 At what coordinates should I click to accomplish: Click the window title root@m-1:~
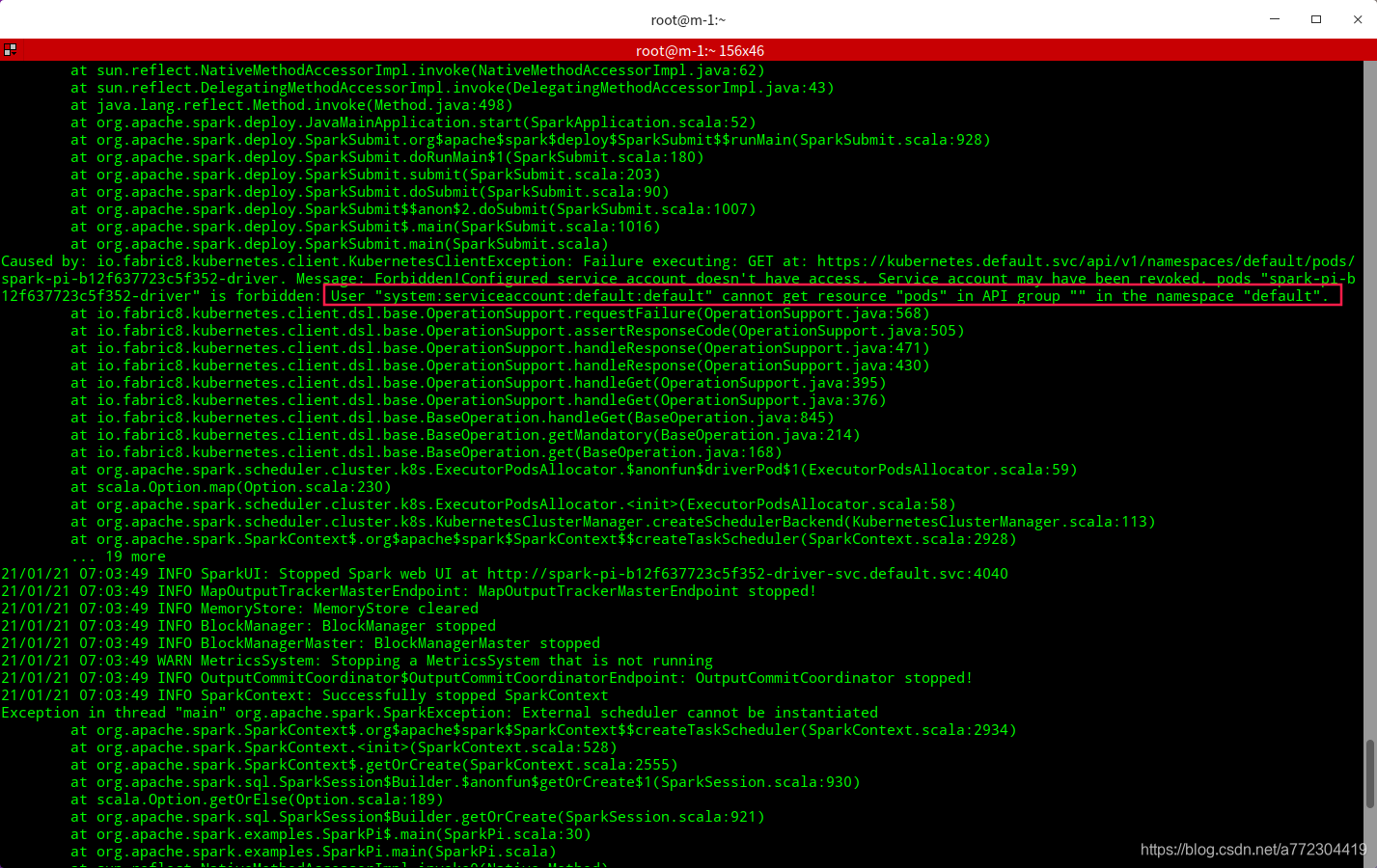coord(688,20)
